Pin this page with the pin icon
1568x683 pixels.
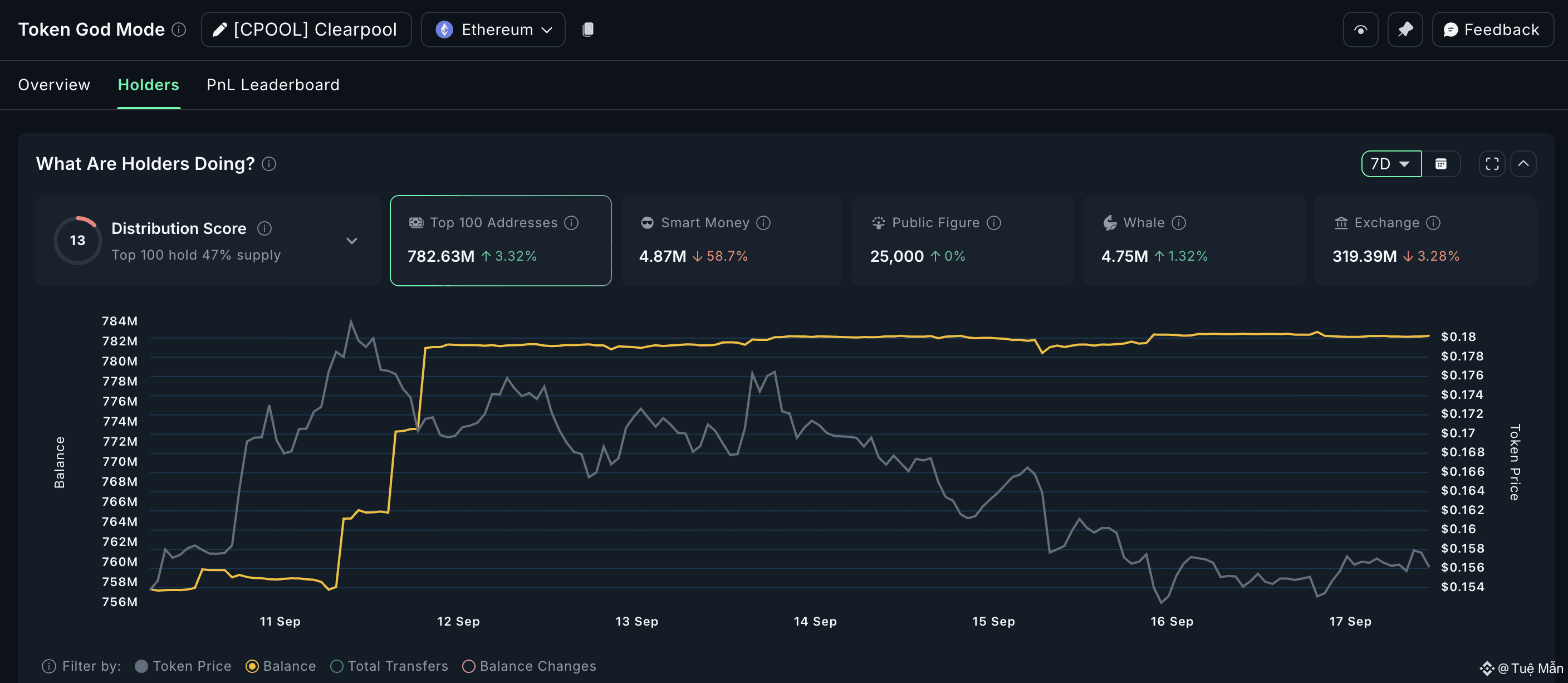(x=1404, y=29)
